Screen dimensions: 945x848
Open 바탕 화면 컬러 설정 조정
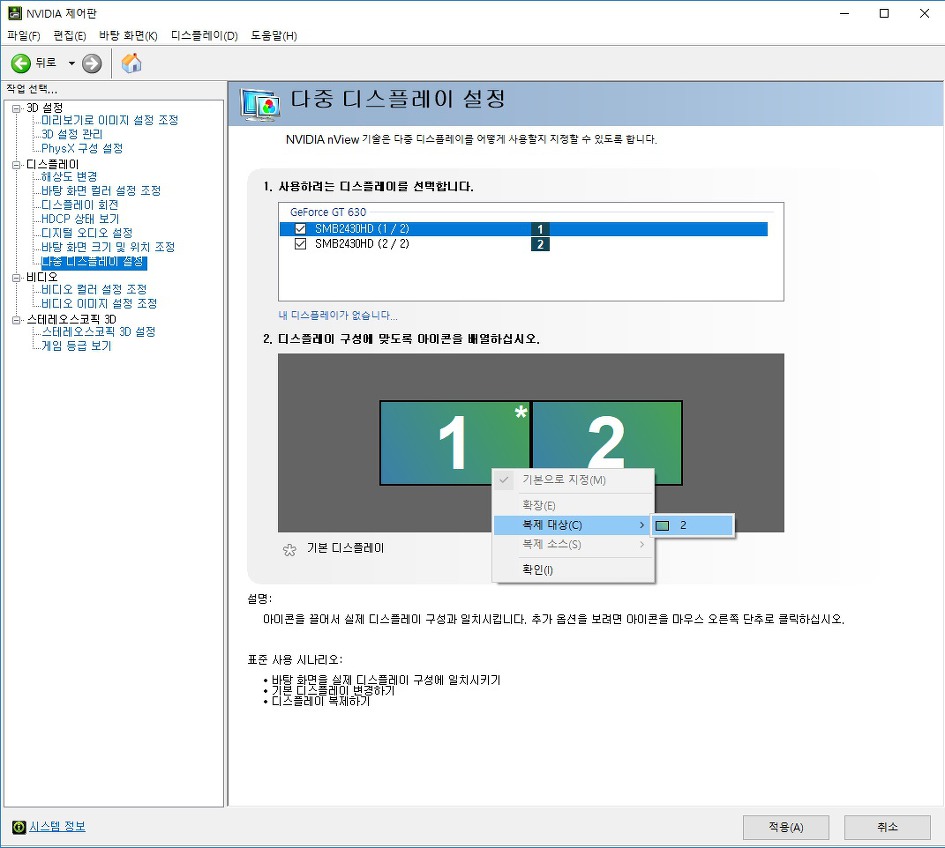point(101,191)
